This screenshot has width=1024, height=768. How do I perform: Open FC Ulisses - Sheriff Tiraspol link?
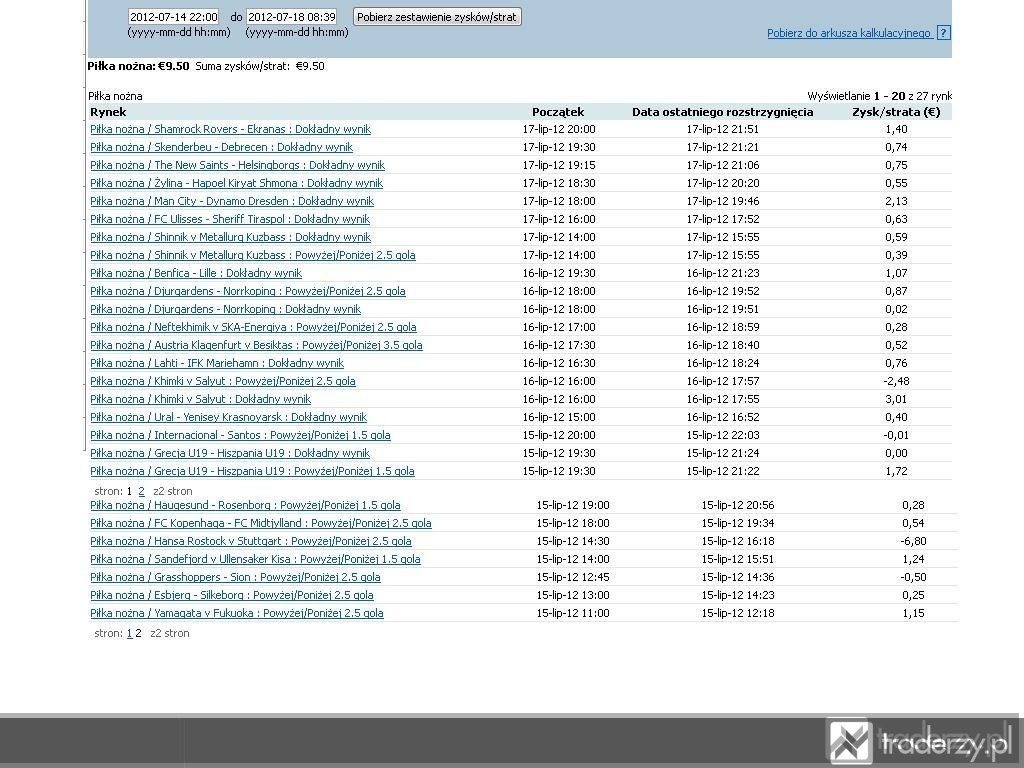[230, 219]
